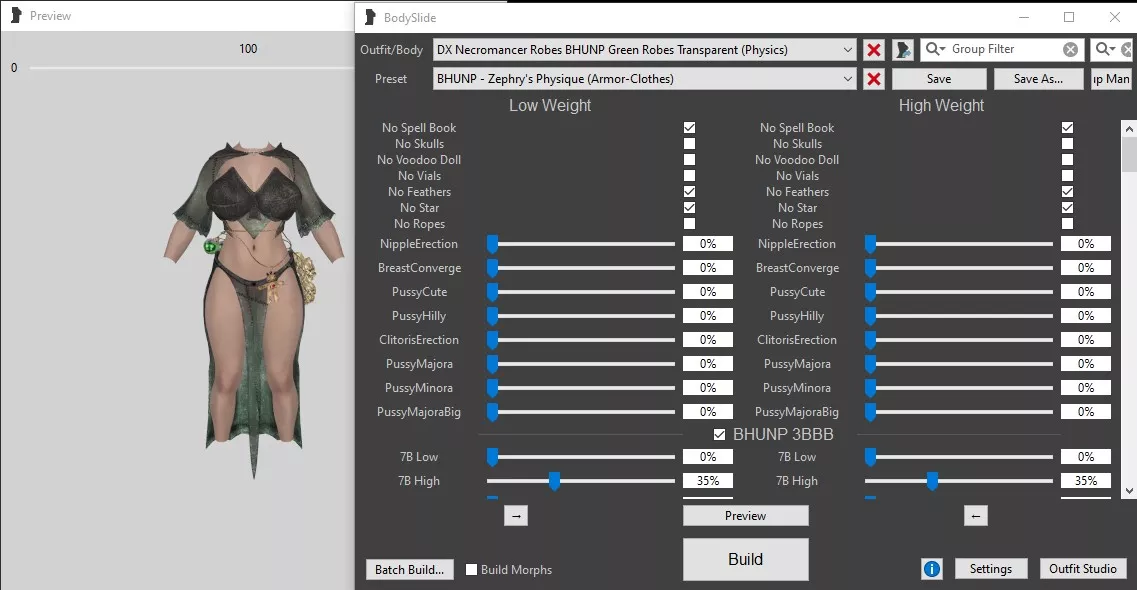Click the Preview button
1137x590 pixels.
tap(745, 515)
